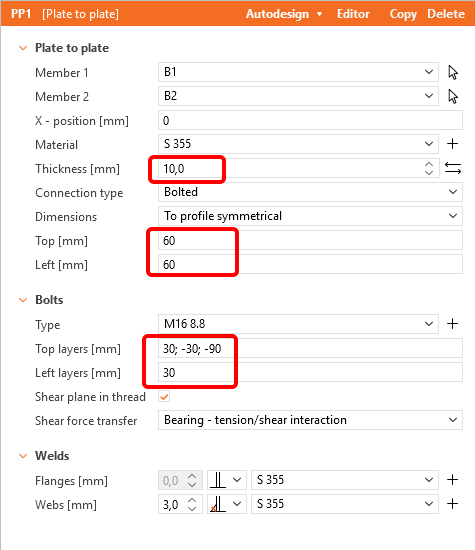Pick Member 2 from model with cursor icon
This screenshot has height=550, width=475.
(453, 96)
